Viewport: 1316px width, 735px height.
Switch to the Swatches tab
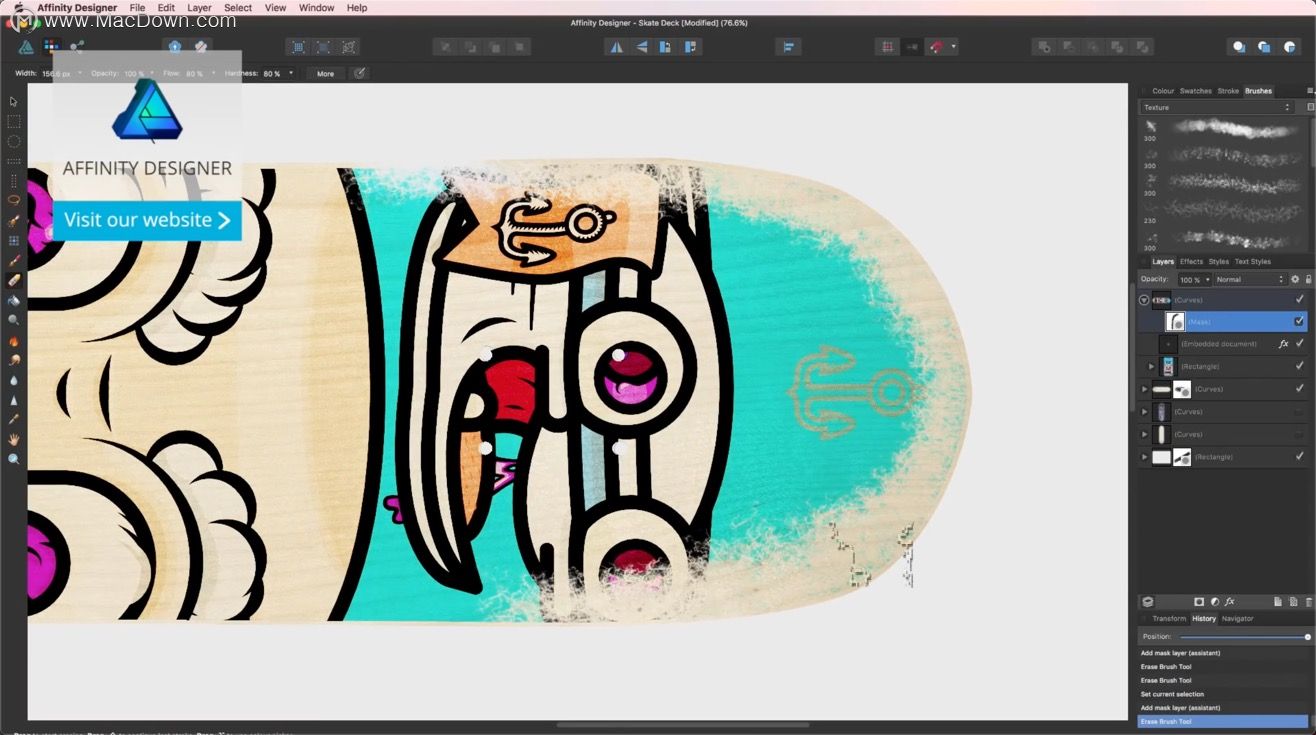(x=1195, y=91)
